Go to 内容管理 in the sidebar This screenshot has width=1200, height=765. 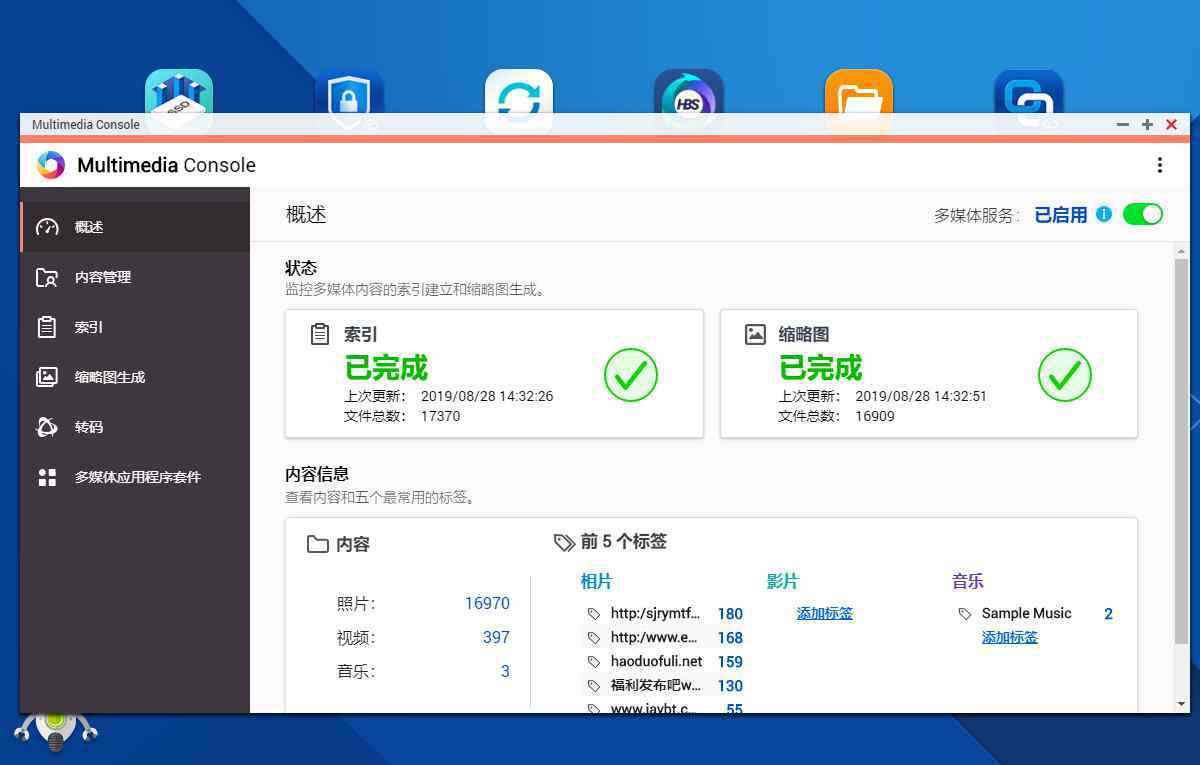coord(135,277)
